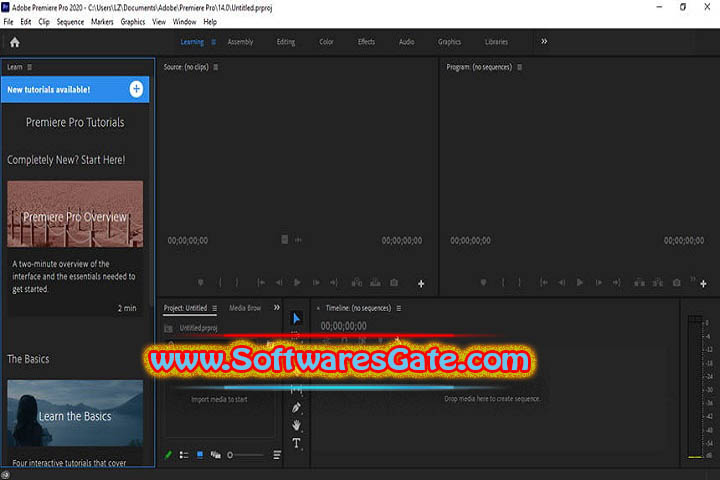Go to Out point in Source monitor

pyautogui.click(x=334, y=282)
